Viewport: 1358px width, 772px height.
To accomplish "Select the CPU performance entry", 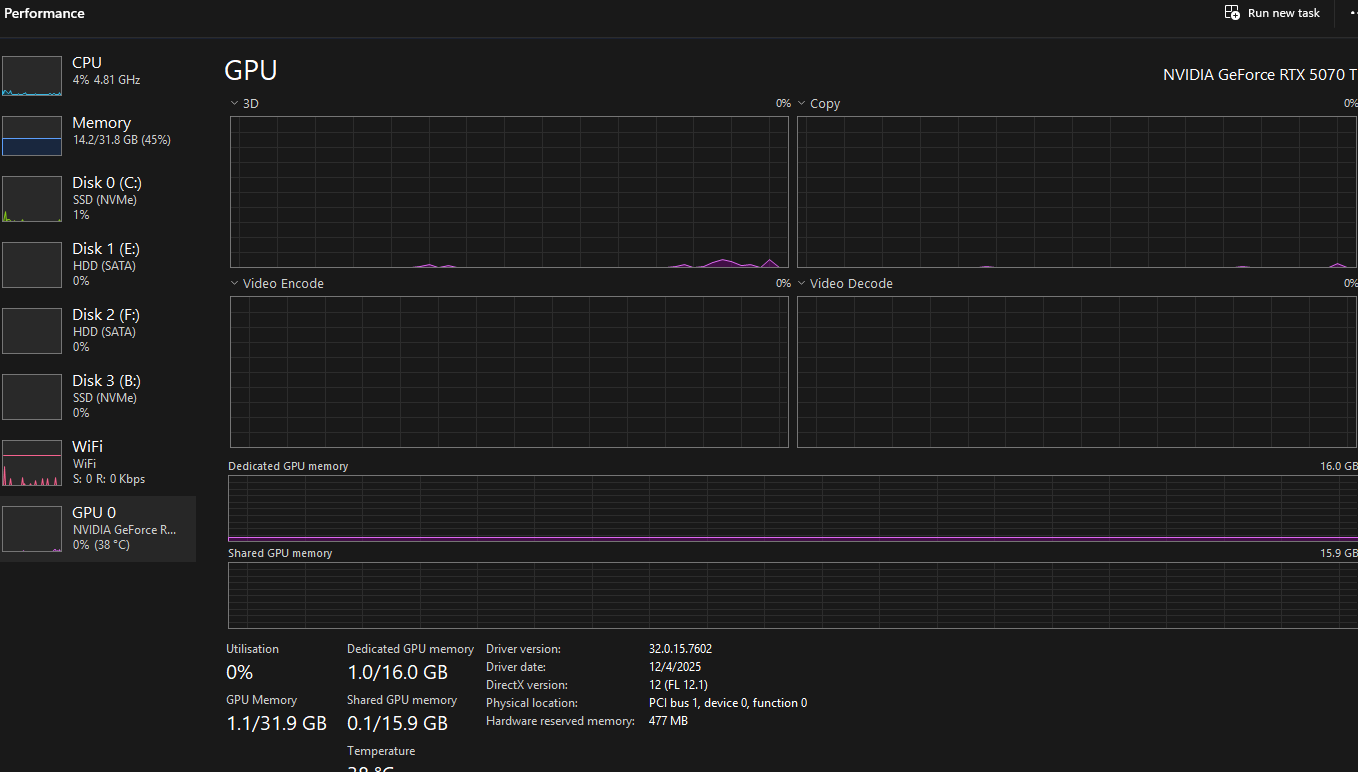I will tap(98, 76).
